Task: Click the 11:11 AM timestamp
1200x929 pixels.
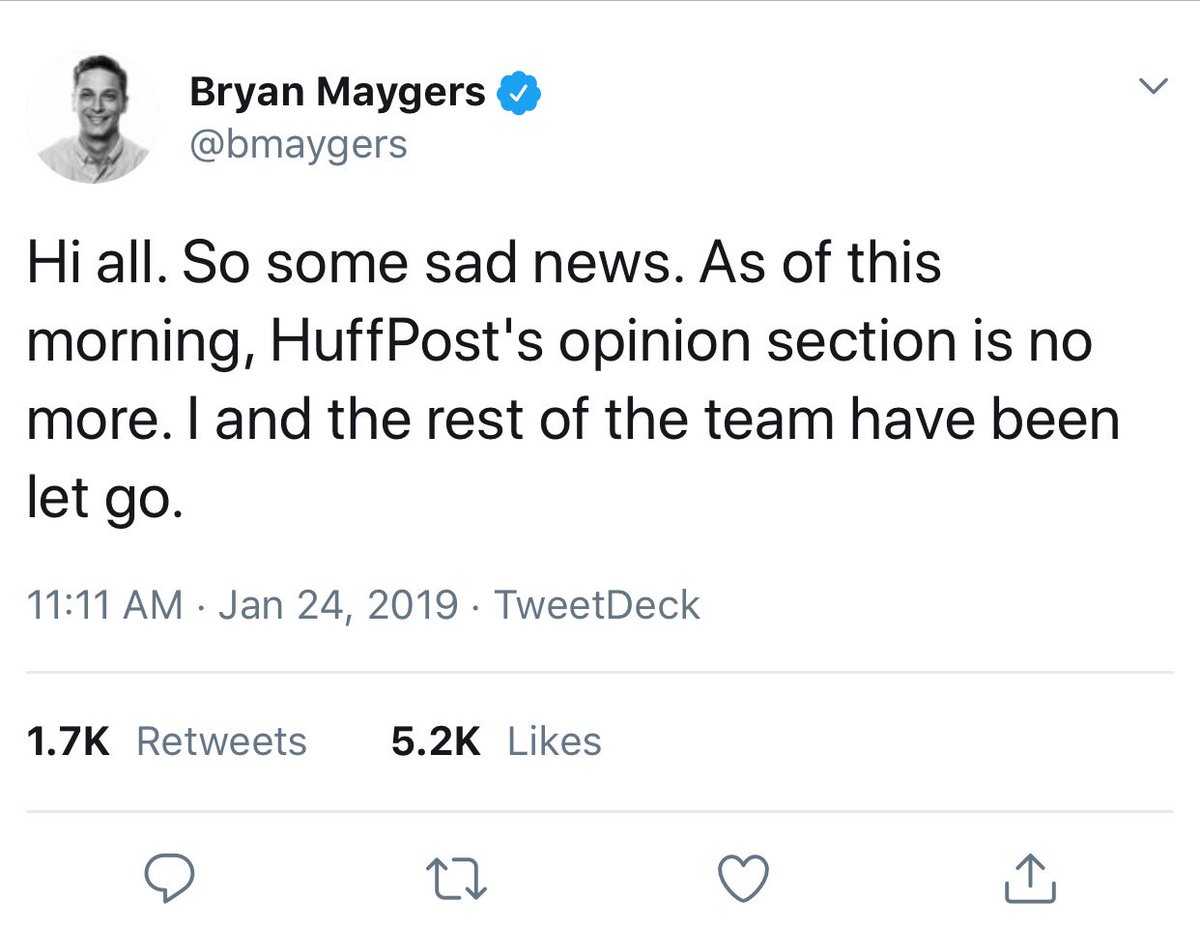Action: tap(105, 605)
